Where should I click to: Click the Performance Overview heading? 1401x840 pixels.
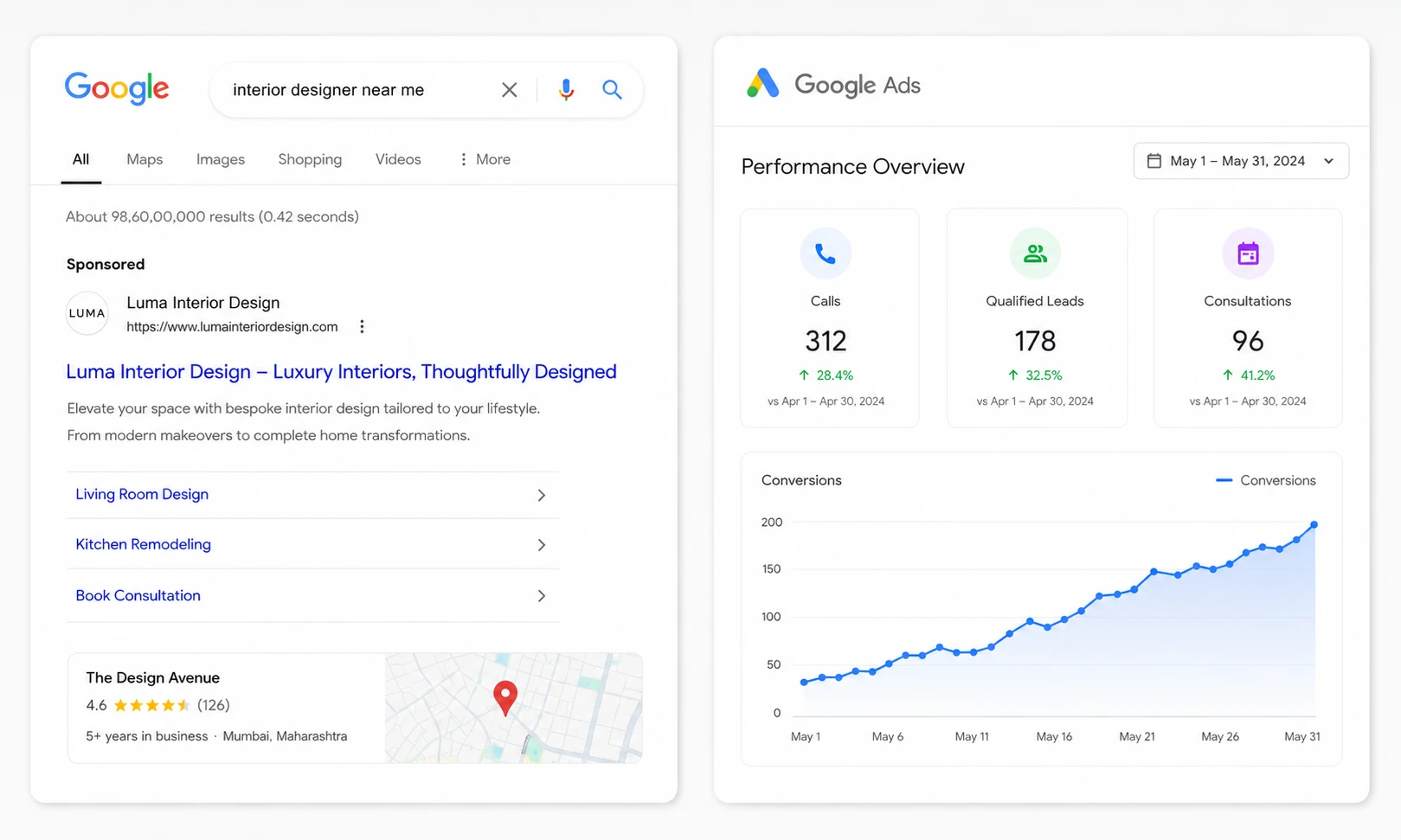853,166
